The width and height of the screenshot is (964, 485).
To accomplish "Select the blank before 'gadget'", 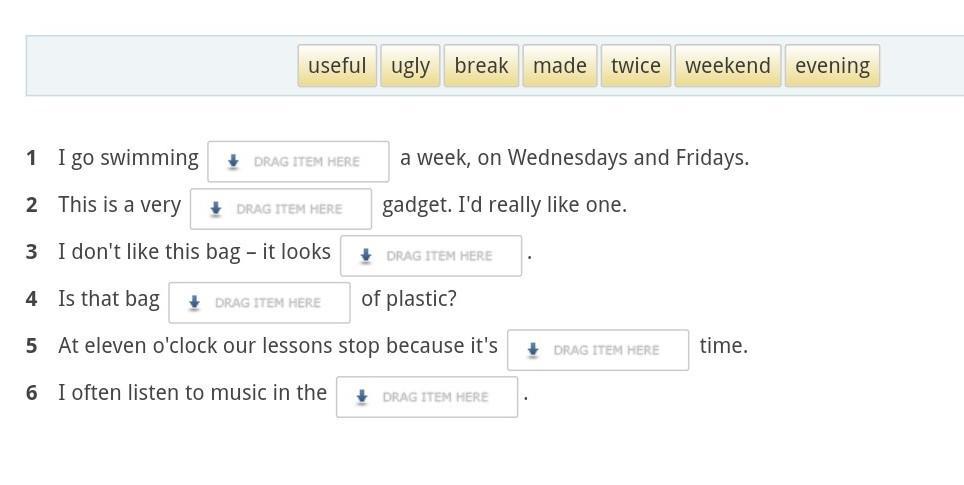I will (x=281, y=209).
